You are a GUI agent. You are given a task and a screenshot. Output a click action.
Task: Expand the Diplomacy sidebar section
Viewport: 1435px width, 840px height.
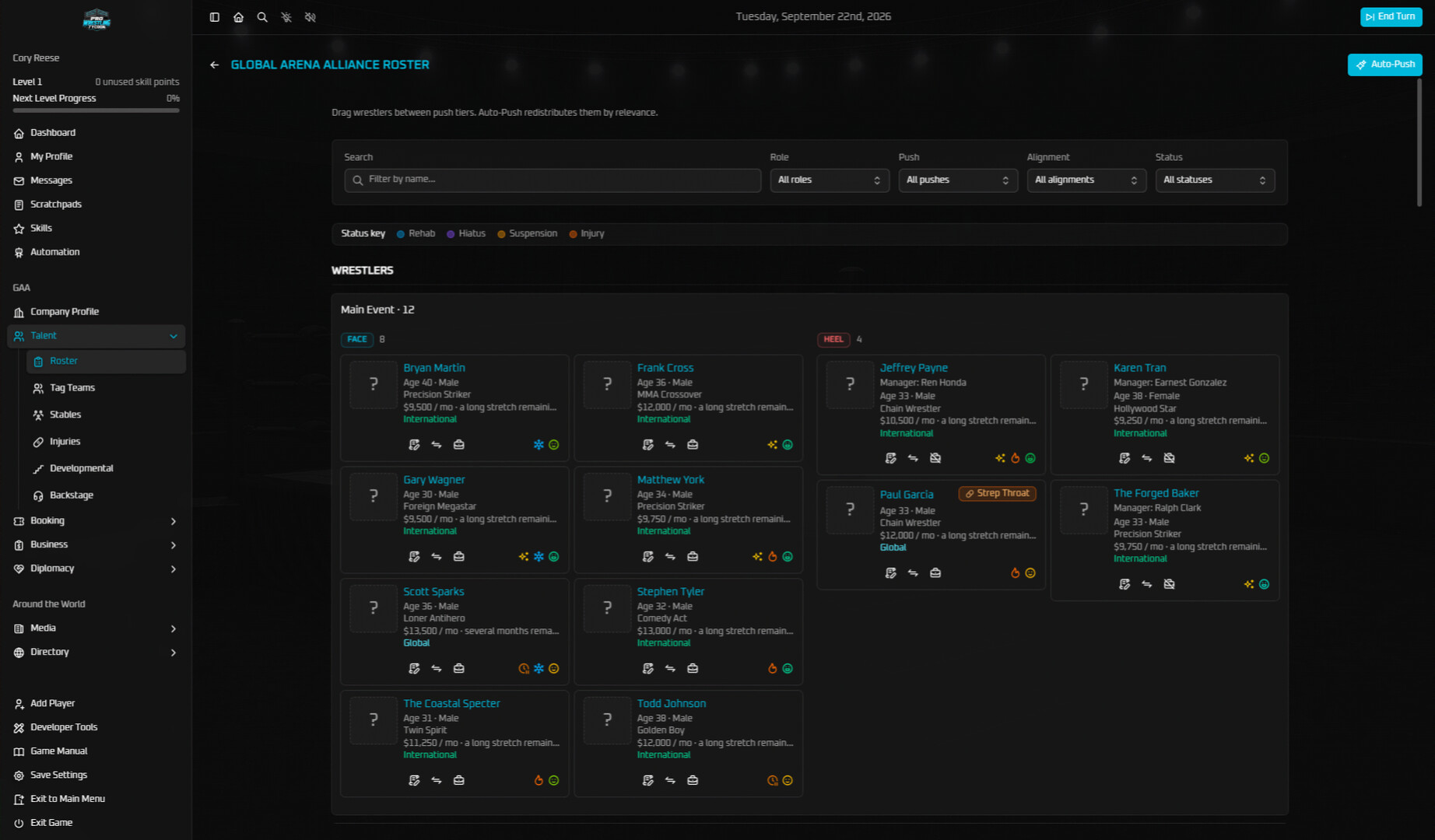[x=96, y=569]
